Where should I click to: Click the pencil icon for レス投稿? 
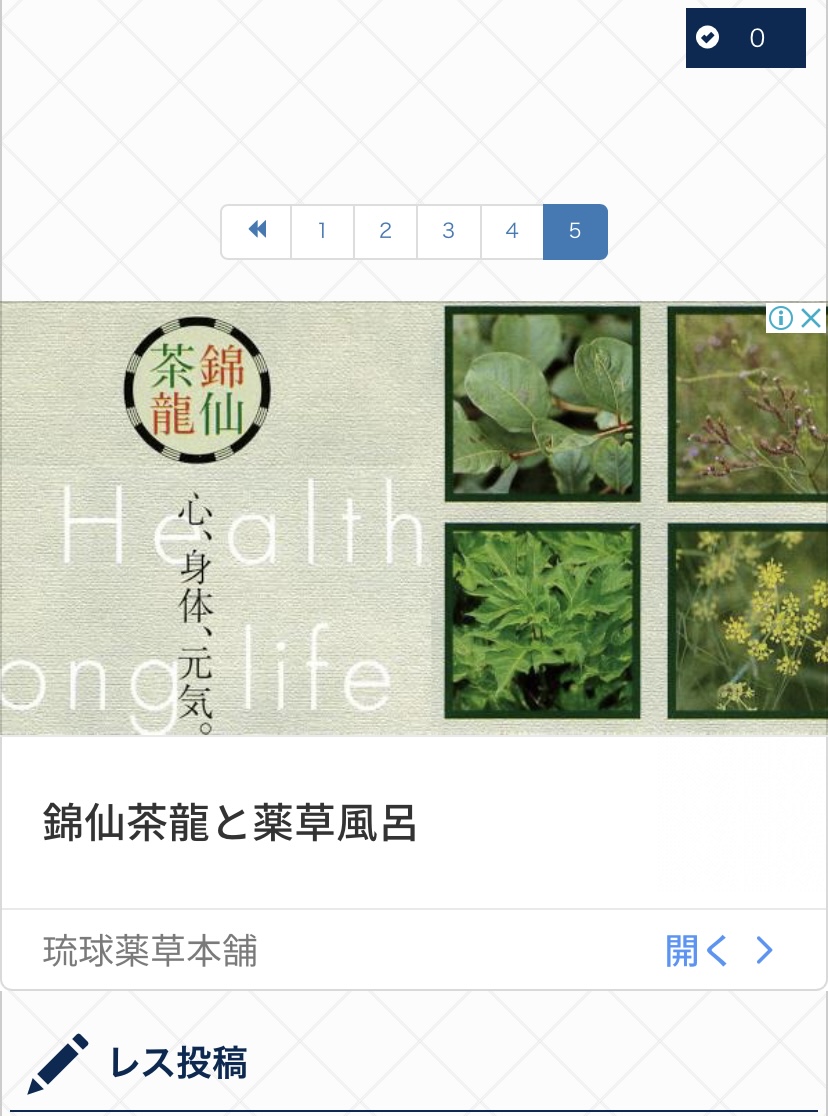coord(57,1063)
